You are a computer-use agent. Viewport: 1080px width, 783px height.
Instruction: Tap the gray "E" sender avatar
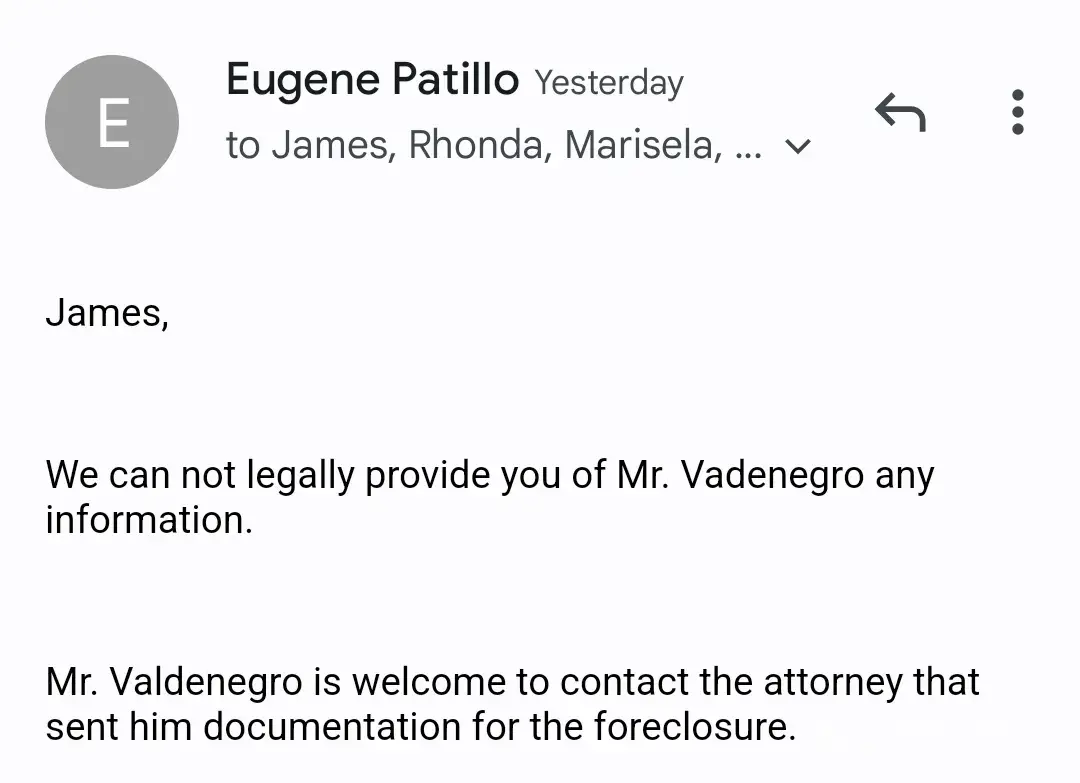(x=112, y=122)
